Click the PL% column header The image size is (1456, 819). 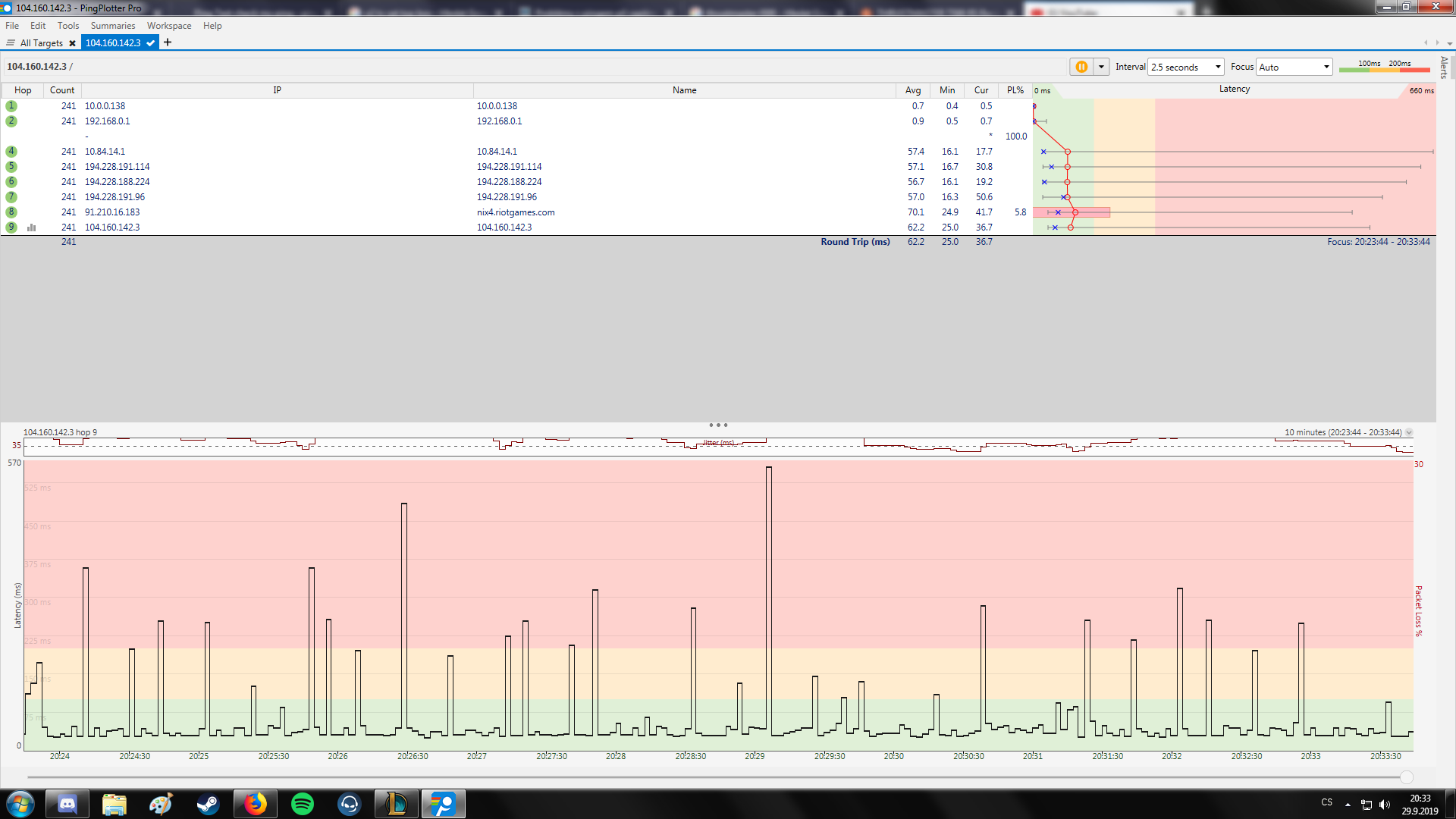pyautogui.click(x=1015, y=89)
